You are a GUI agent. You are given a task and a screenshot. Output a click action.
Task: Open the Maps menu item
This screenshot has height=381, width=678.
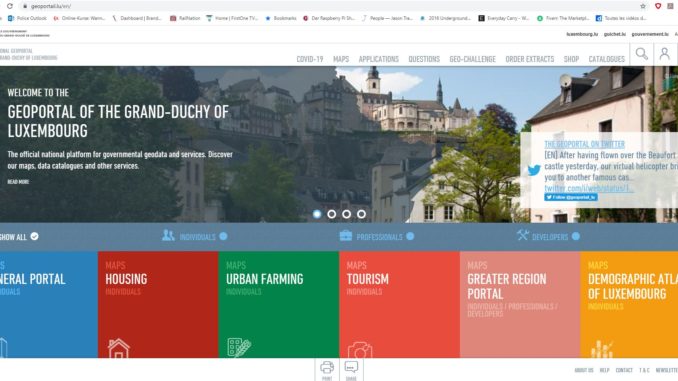(341, 59)
